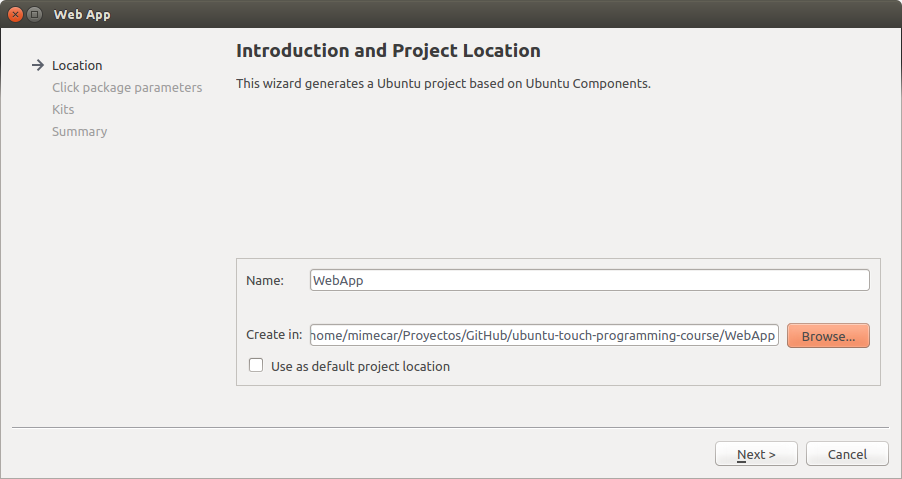
Task: Cancel the Web App wizard
Action: pyautogui.click(x=847, y=454)
